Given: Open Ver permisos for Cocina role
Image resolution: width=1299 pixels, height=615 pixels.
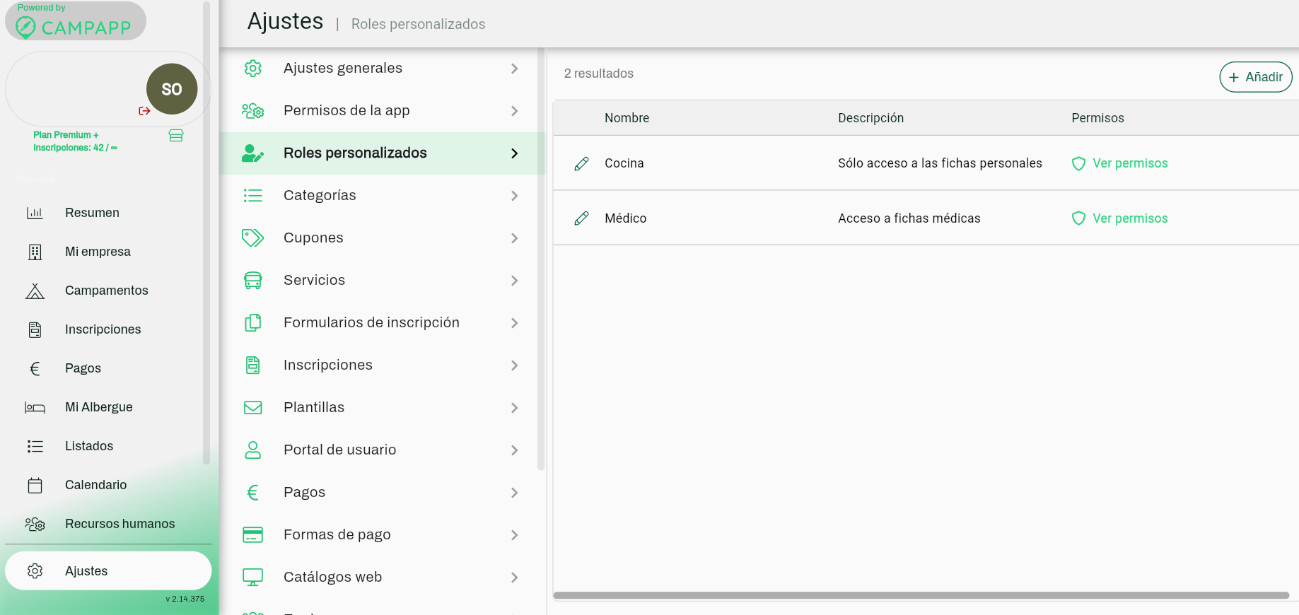Looking at the screenshot, I should click(1129, 163).
